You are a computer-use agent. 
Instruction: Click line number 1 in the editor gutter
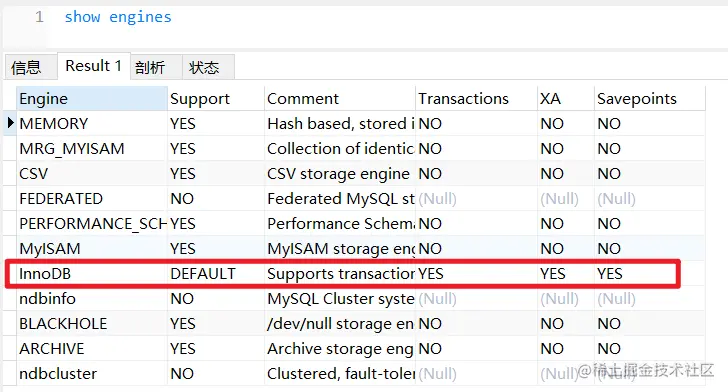(39, 17)
